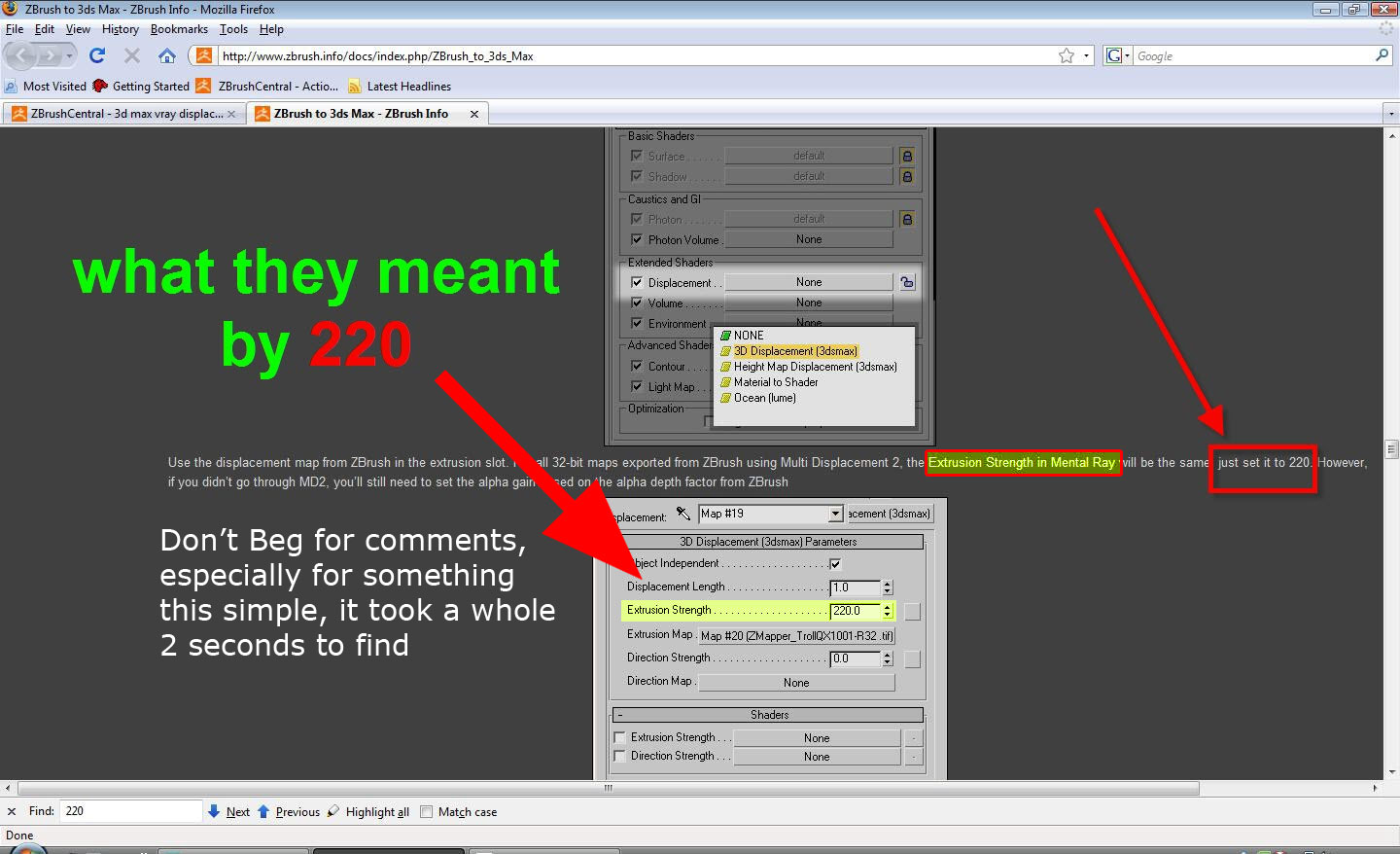Screen dimensions: 1400x854
Task: Click the eyedropper pick-material icon
Action: click(683, 514)
